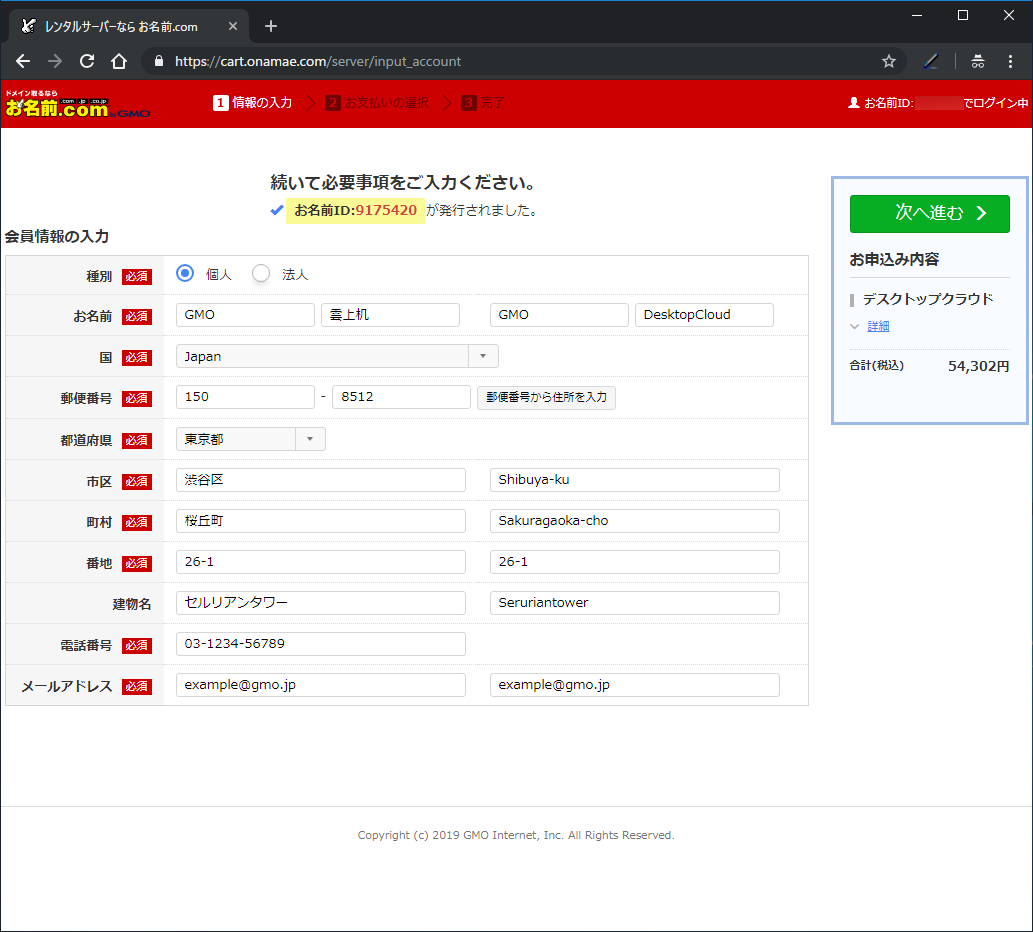Click the 会員情報の入力 heading
Screen dimensions: 1033x932
click(57, 236)
